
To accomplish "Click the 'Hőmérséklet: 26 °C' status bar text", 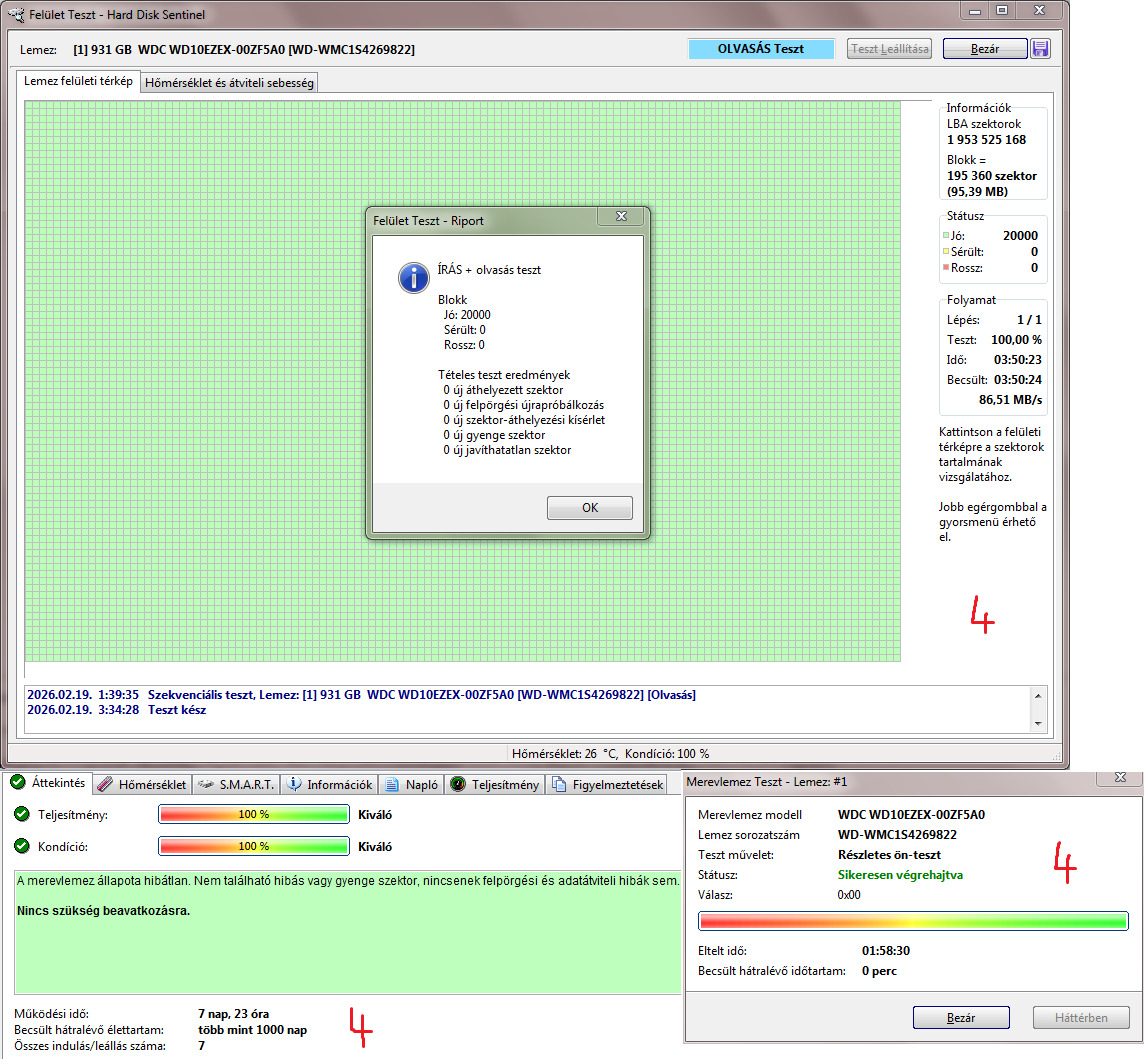I will click(564, 753).
